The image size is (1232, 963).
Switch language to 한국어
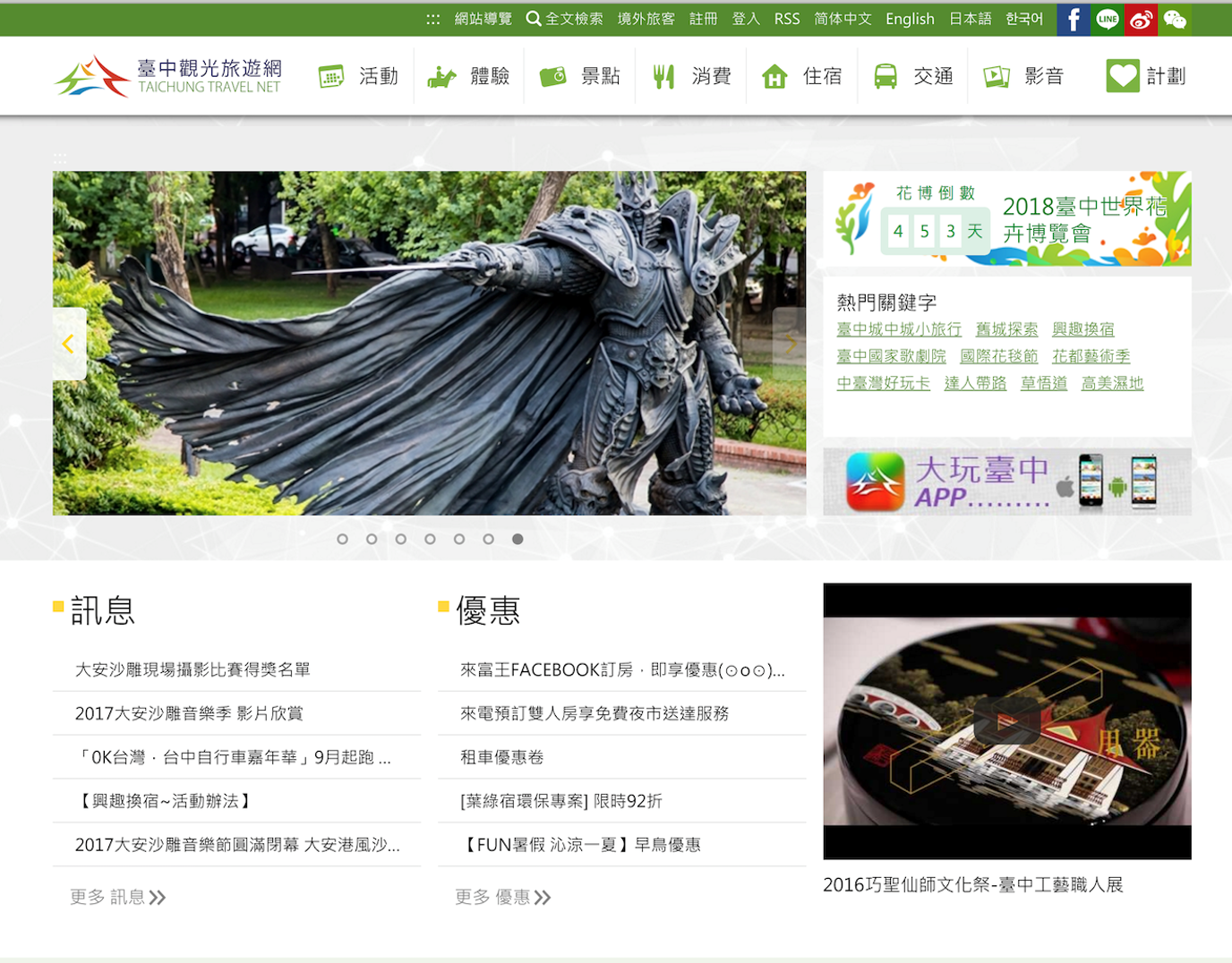(1024, 19)
